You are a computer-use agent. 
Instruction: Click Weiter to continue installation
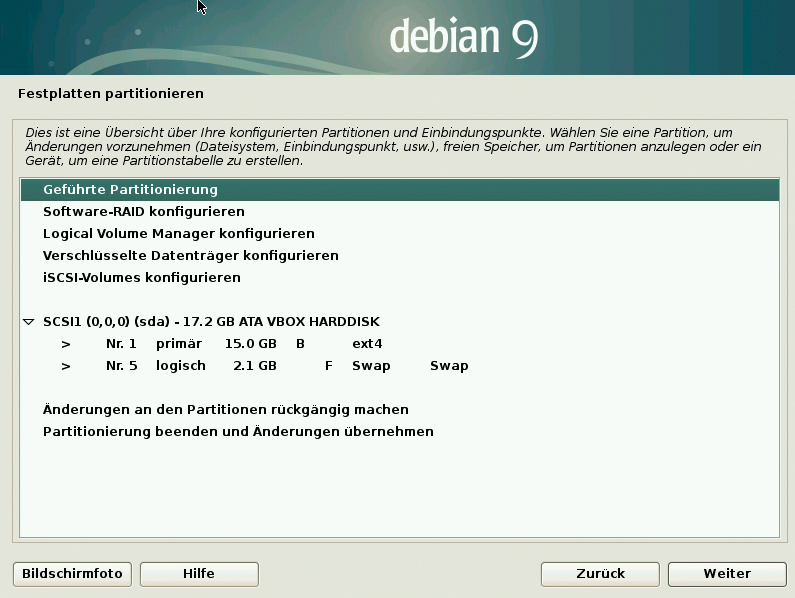click(726, 574)
